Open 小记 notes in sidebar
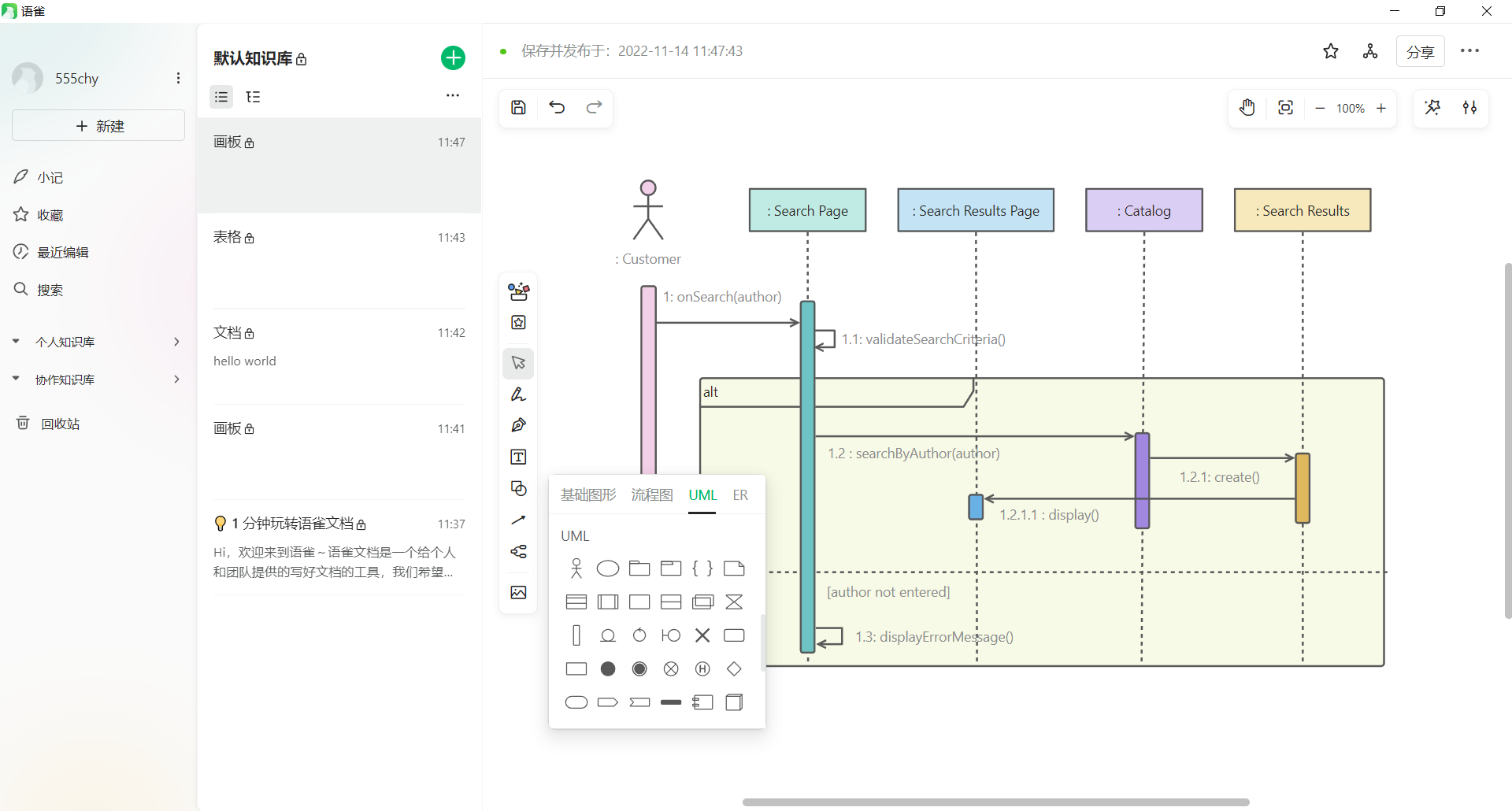 pos(50,178)
